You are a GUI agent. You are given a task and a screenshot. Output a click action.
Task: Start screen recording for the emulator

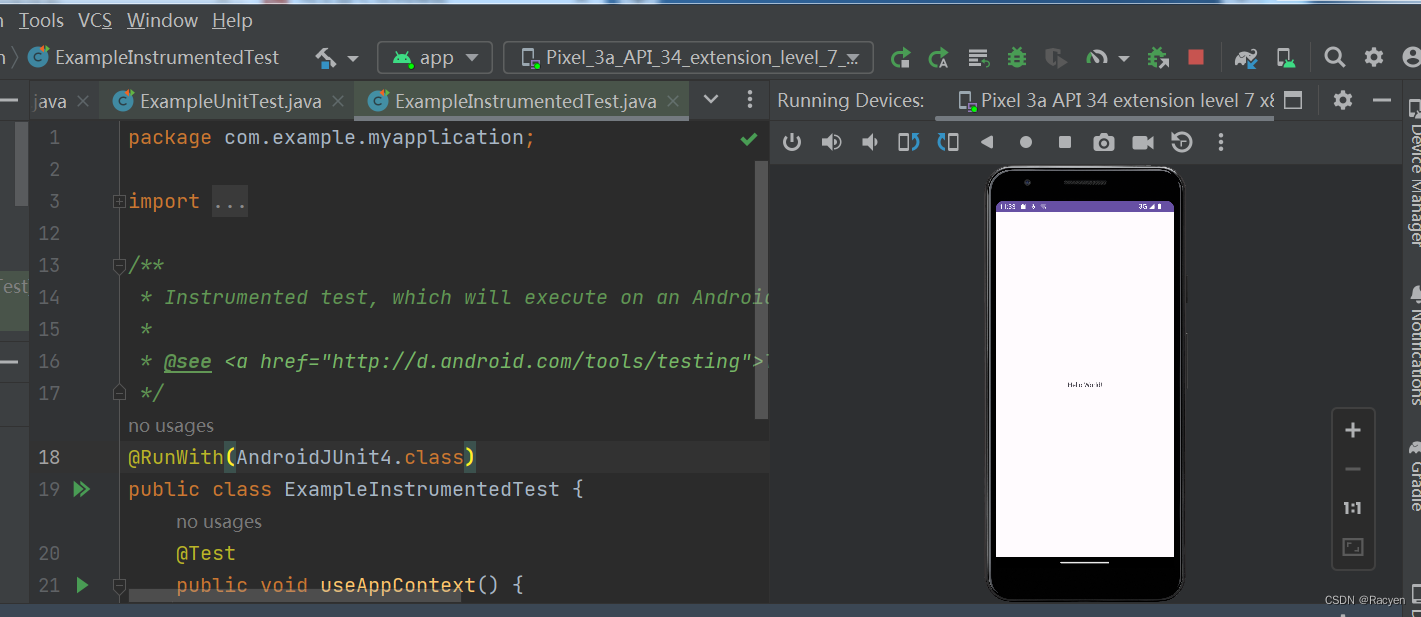tap(1142, 142)
